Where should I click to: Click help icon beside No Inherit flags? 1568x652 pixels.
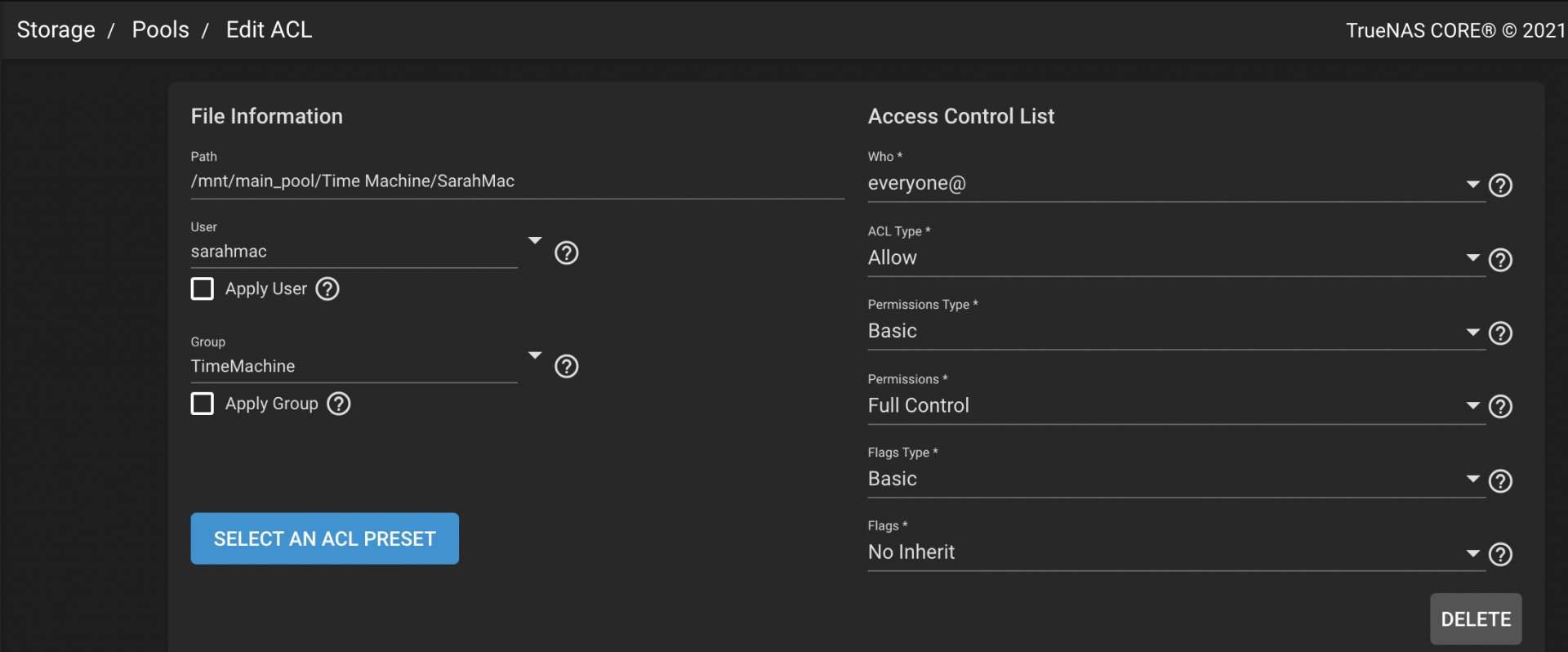(x=1500, y=555)
